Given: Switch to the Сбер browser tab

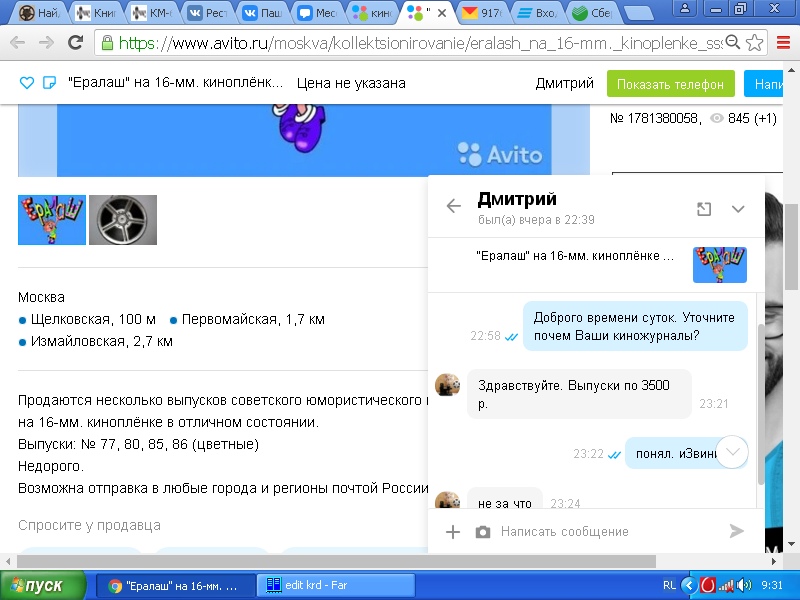Looking at the screenshot, I should (x=592, y=13).
